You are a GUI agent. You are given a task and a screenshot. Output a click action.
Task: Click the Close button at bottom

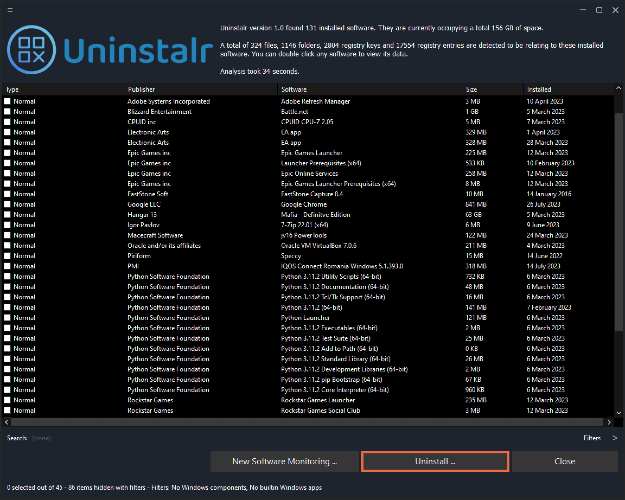564,461
